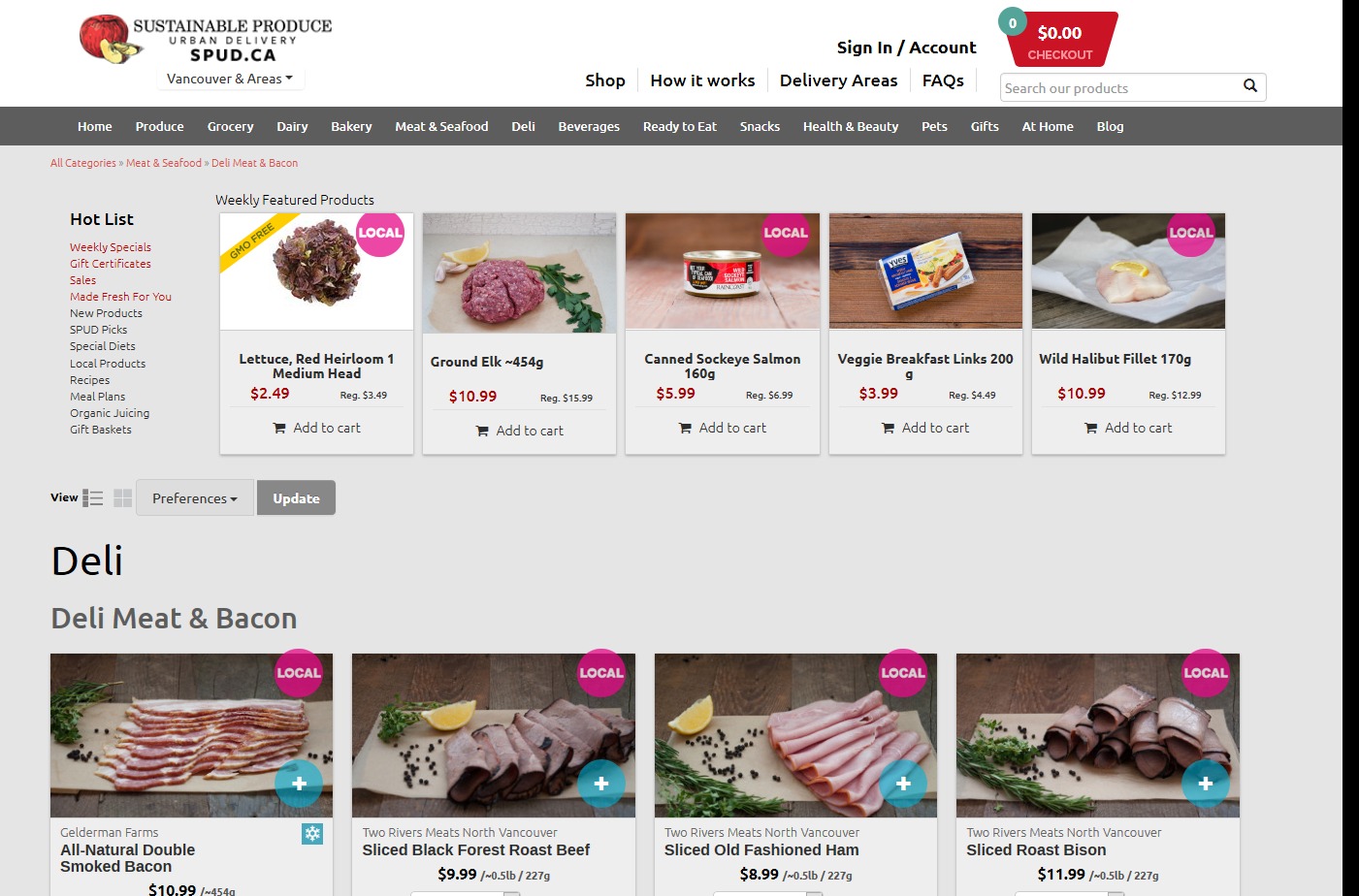Click the Update button
1359x896 pixels.
coord(296,497)
